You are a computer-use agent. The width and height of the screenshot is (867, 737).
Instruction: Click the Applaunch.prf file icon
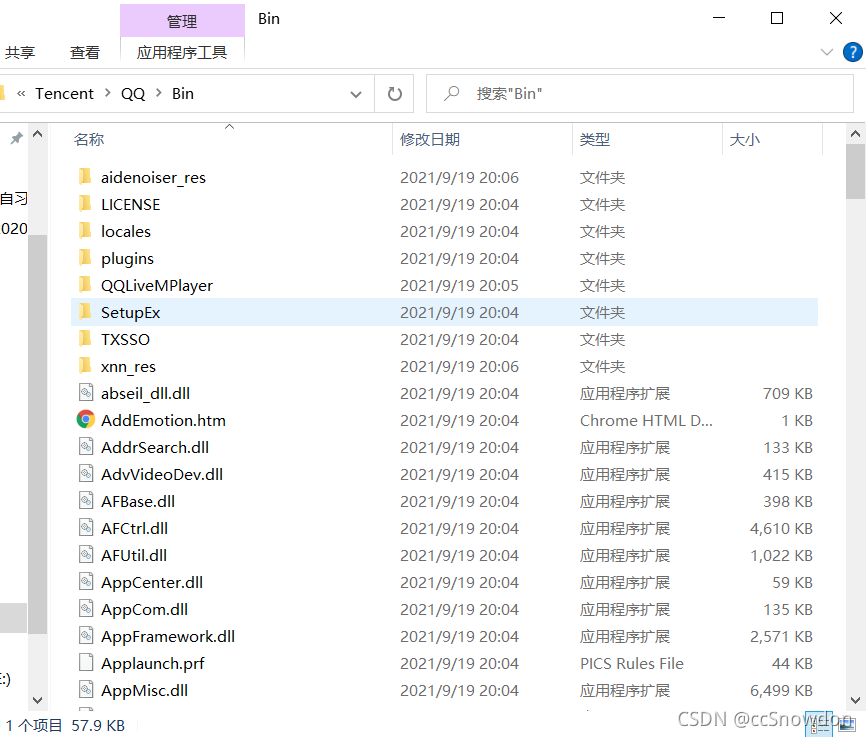click(86, 662)
